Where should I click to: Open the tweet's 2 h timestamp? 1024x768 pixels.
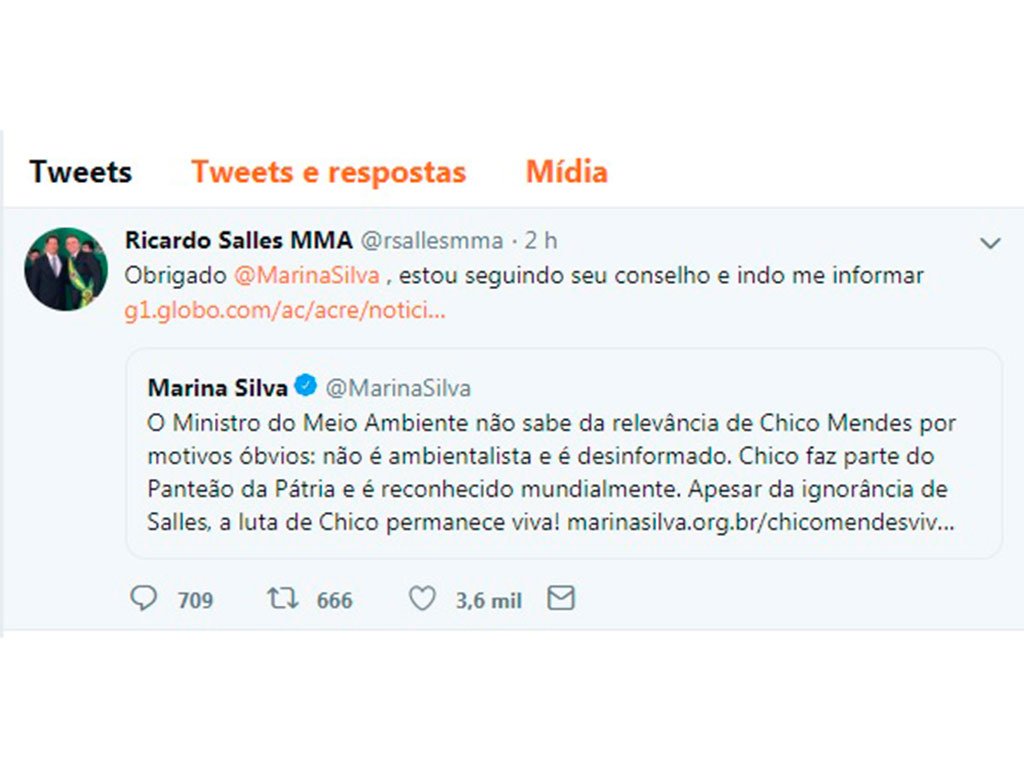click(x=541, y=241)
